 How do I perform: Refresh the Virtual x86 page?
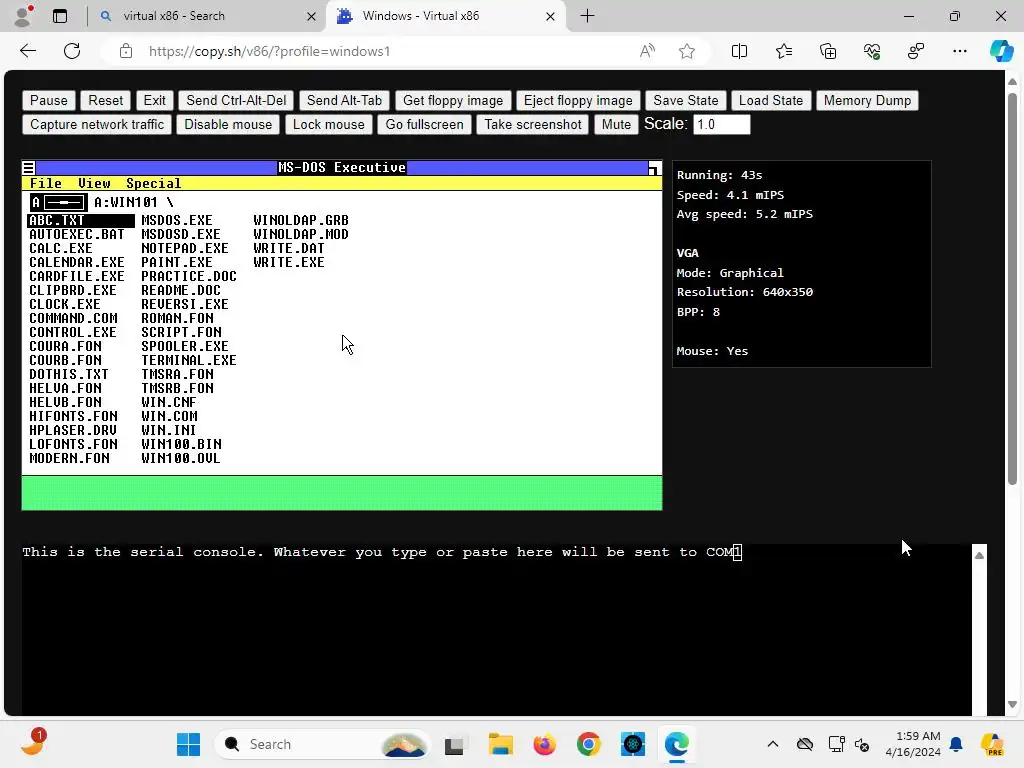pos(72,51)
